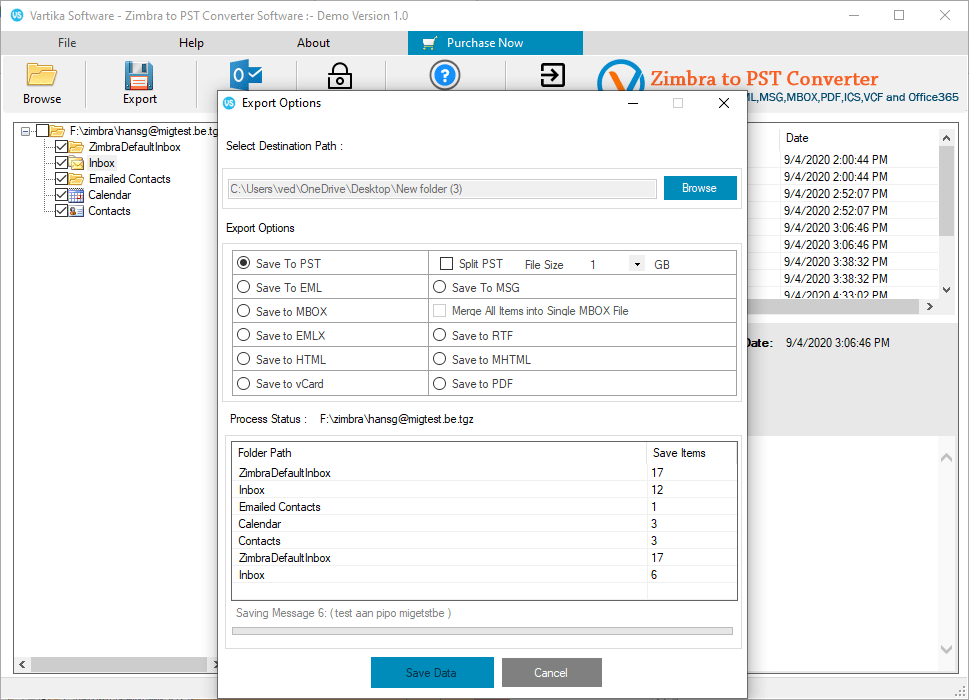This screenshot has width=969, height=700.
Task: Click the shopping cart icon on Purchase Now
Action: pyautogui.click(x=429, y=43)
